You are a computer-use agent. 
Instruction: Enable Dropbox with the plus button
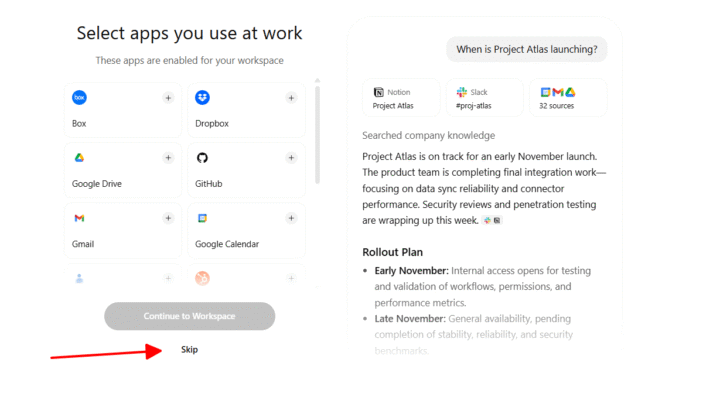(x=291, y=98)
